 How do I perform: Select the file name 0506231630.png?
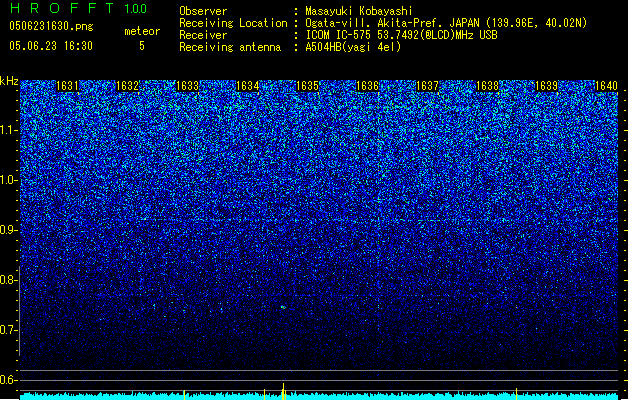51,27
